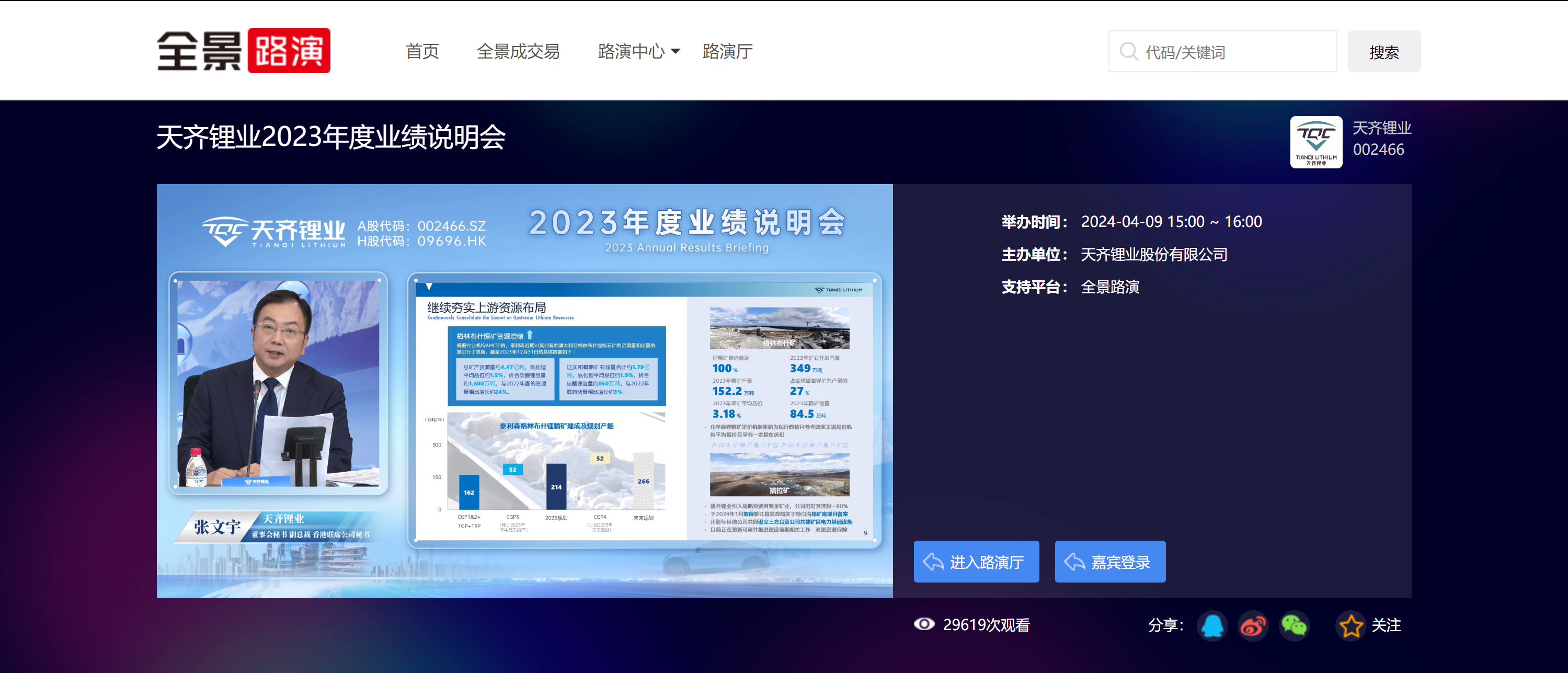Click the 关注 follow label
Screen dimensions: 1568x673
[1386, 625]
